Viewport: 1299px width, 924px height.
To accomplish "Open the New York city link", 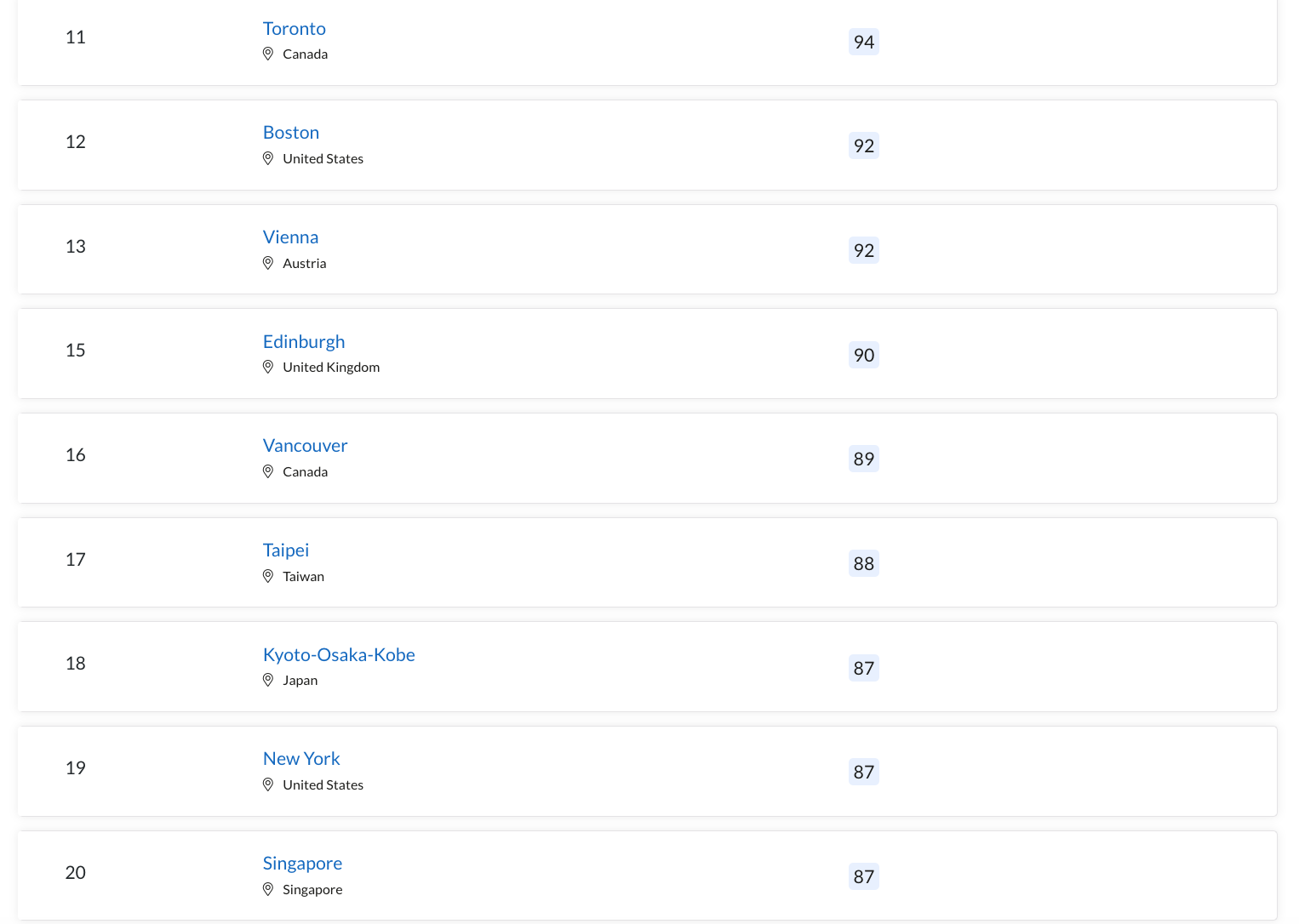I will [301, 759].
